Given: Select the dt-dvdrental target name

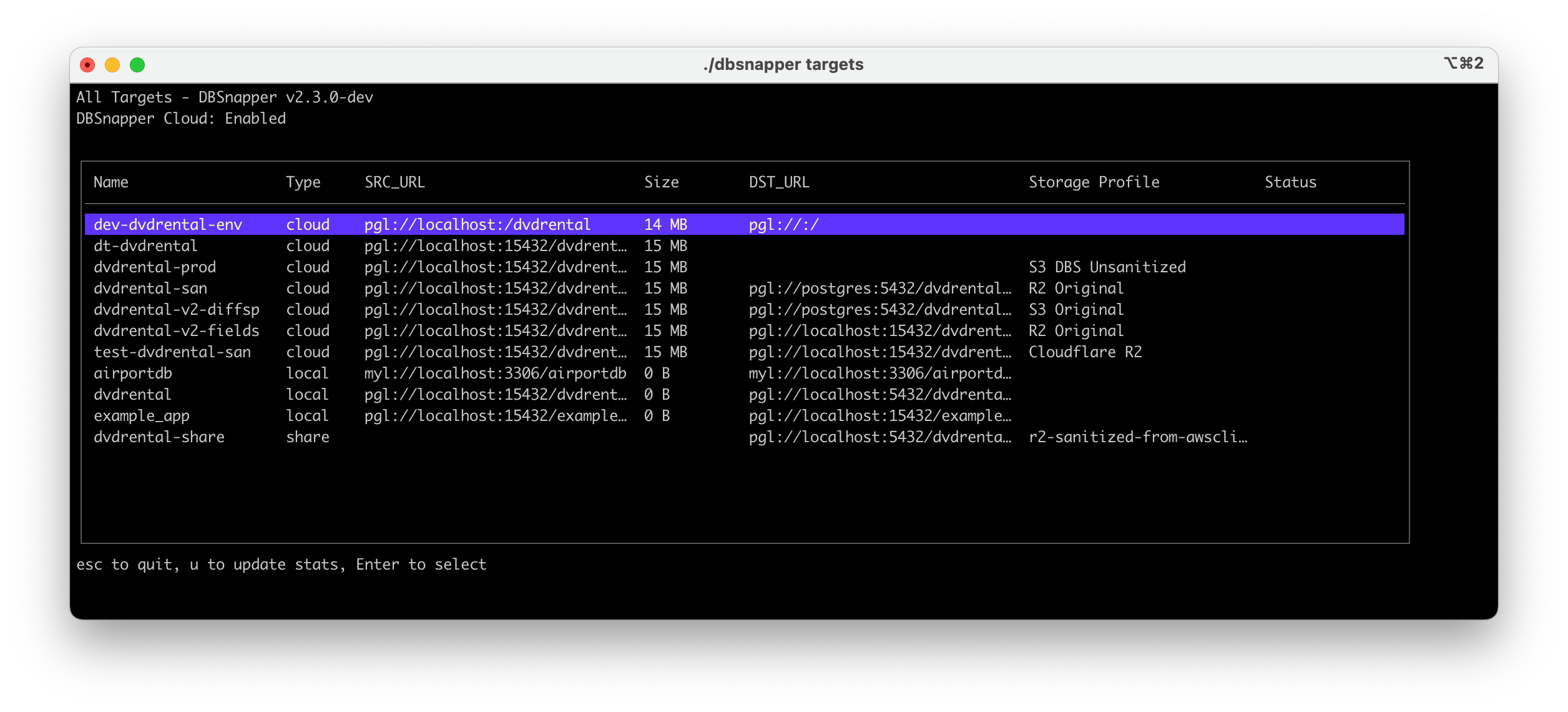Looking at the screenshot, I should (x=145, y=245).
